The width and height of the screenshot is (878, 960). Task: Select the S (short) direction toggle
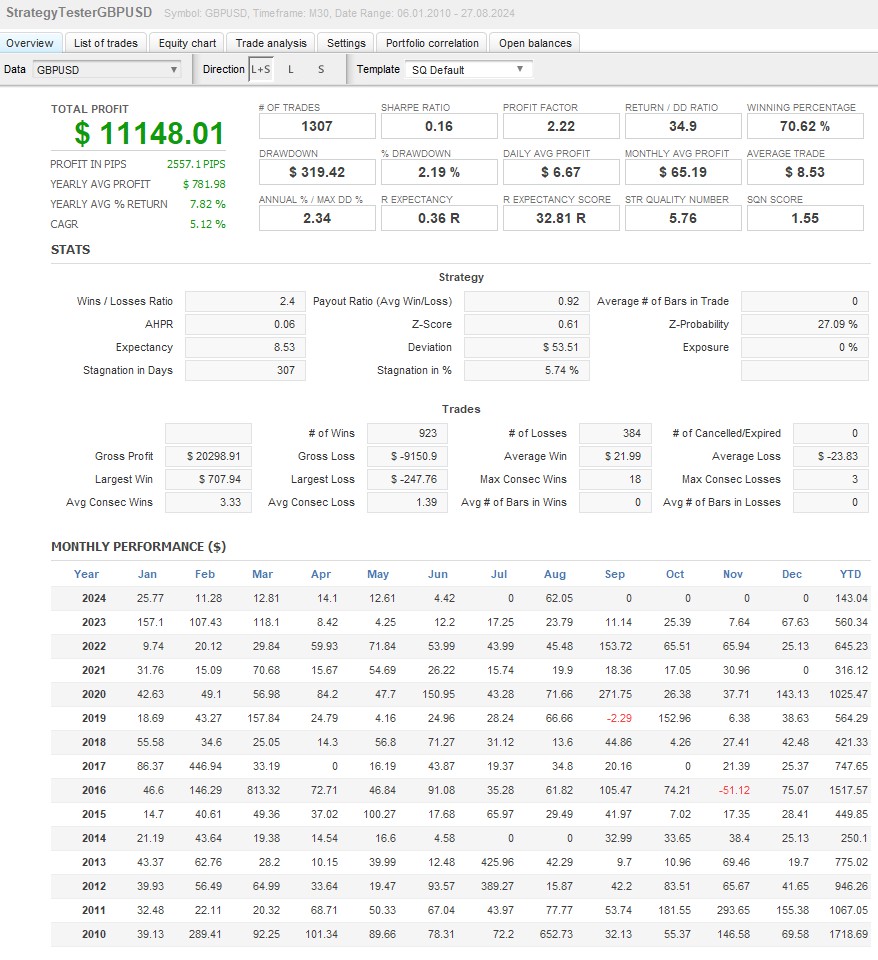321,69
